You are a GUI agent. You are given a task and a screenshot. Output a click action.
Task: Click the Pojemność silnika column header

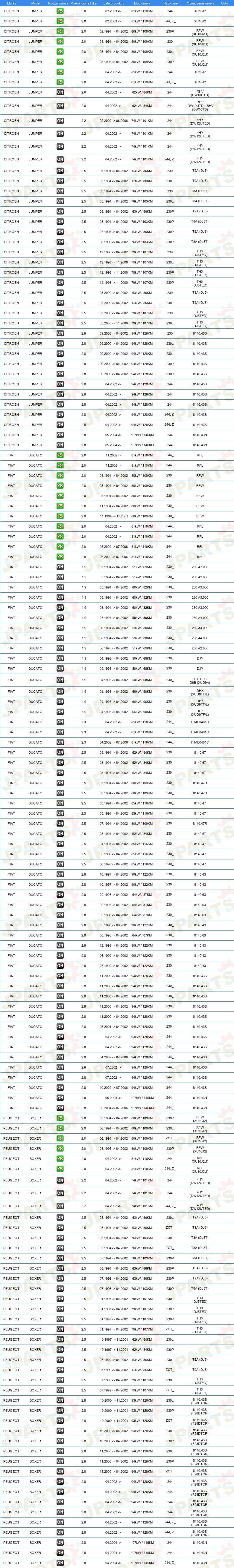tap(83, 3)
